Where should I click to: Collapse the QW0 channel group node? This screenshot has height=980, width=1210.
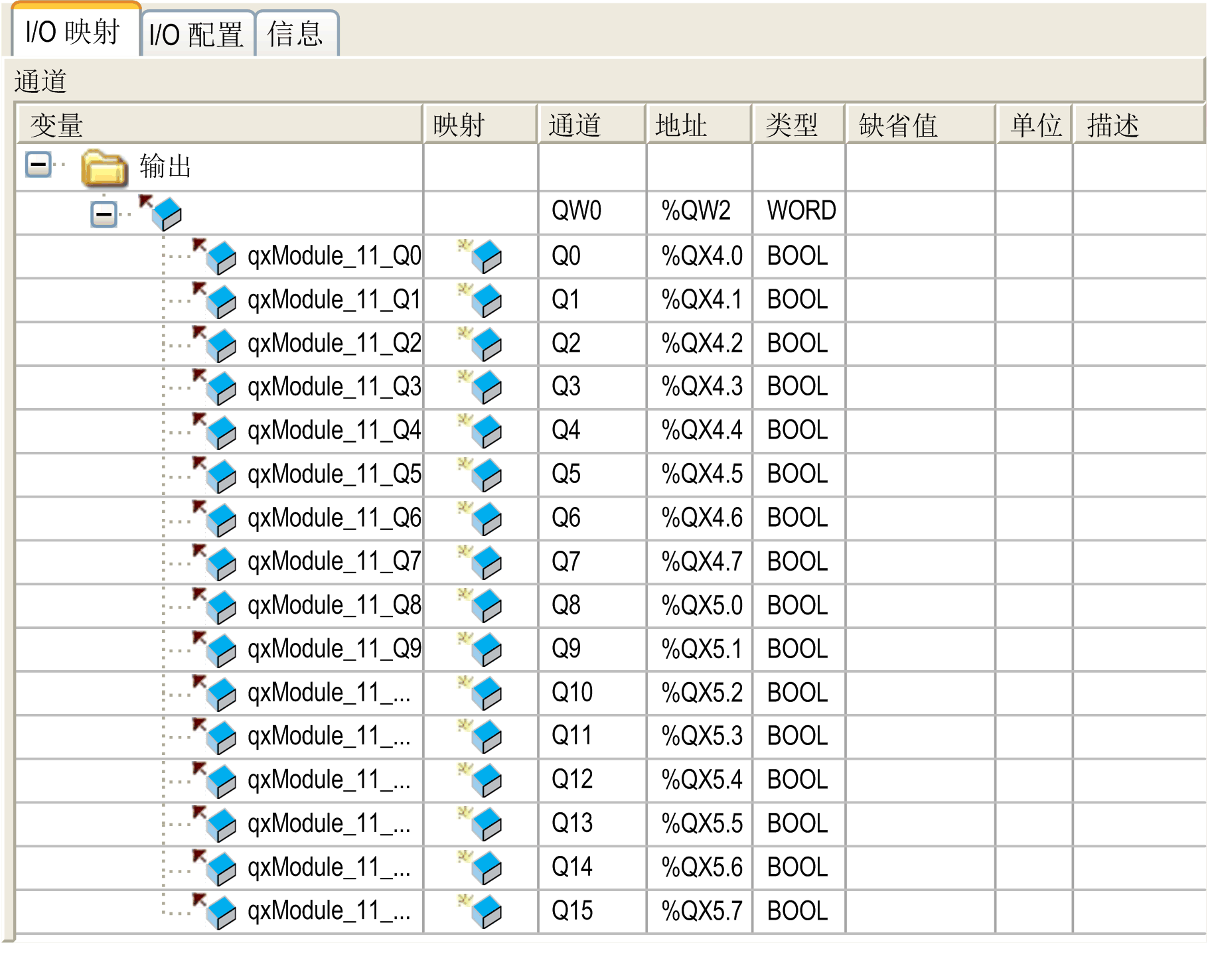coord(103,212)
